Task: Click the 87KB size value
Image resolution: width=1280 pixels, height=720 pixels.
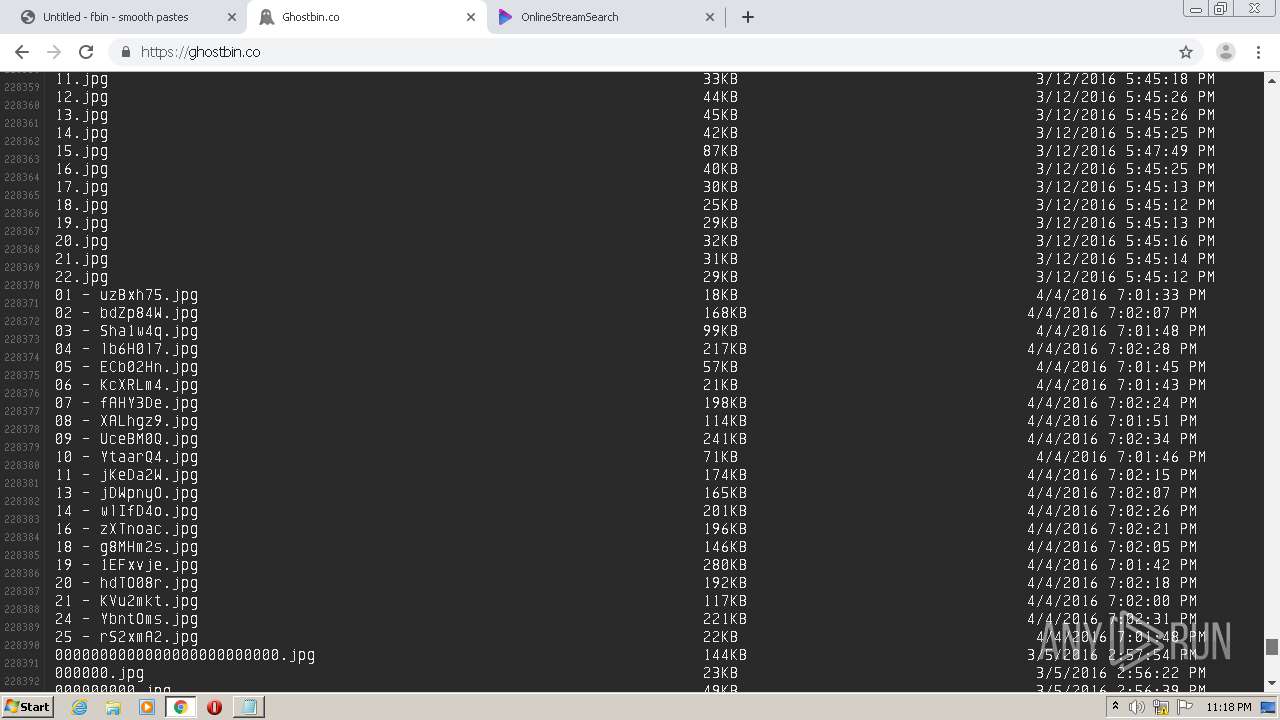Action: coord(721,151)
